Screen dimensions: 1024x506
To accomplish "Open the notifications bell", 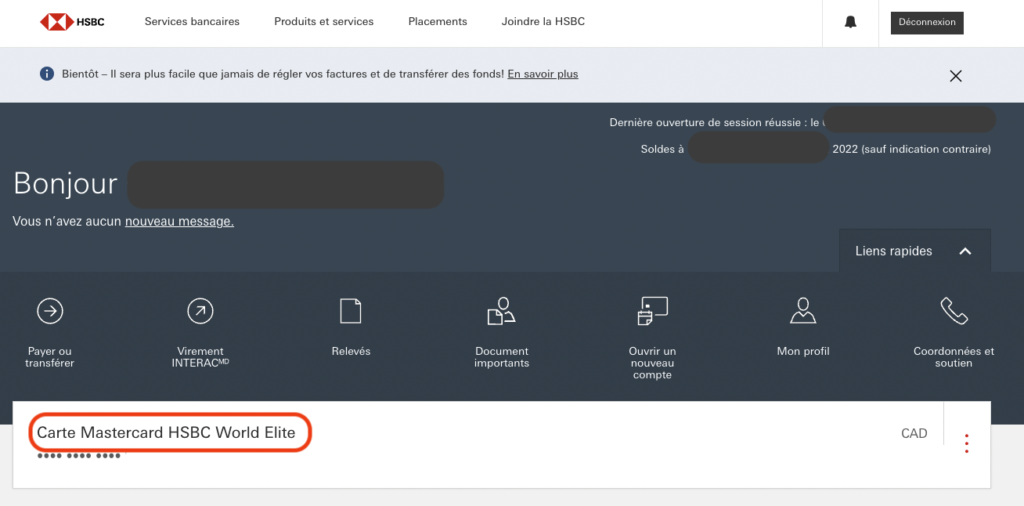I will [850, 22].
